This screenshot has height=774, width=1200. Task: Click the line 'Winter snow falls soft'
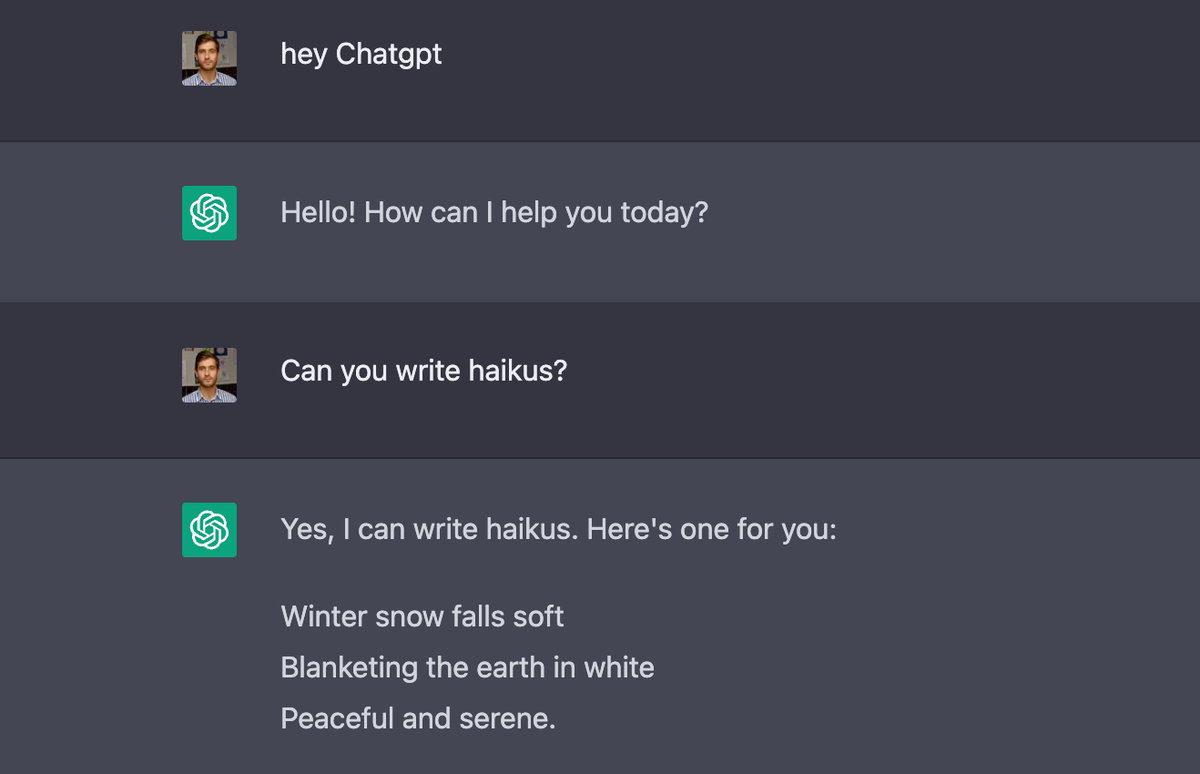pos(422,617)
